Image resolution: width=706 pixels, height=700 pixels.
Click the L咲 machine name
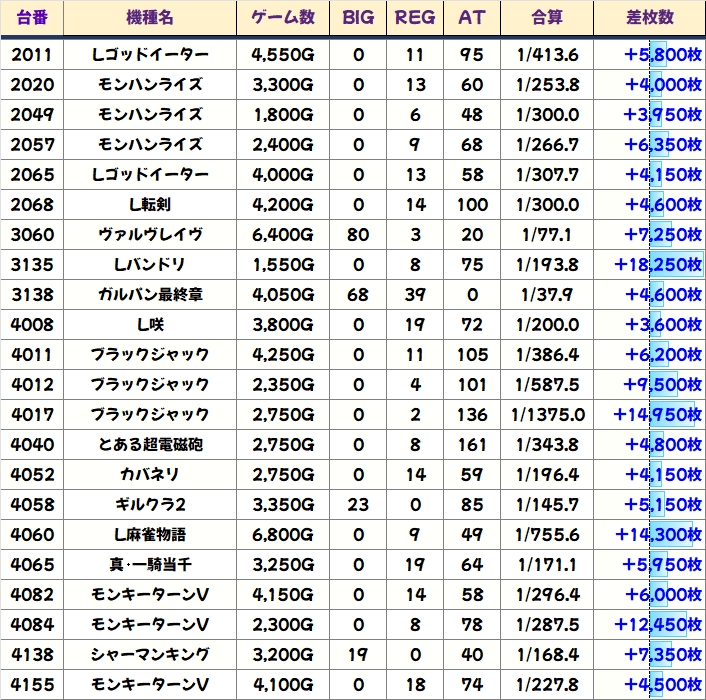(x=150, y=325)
